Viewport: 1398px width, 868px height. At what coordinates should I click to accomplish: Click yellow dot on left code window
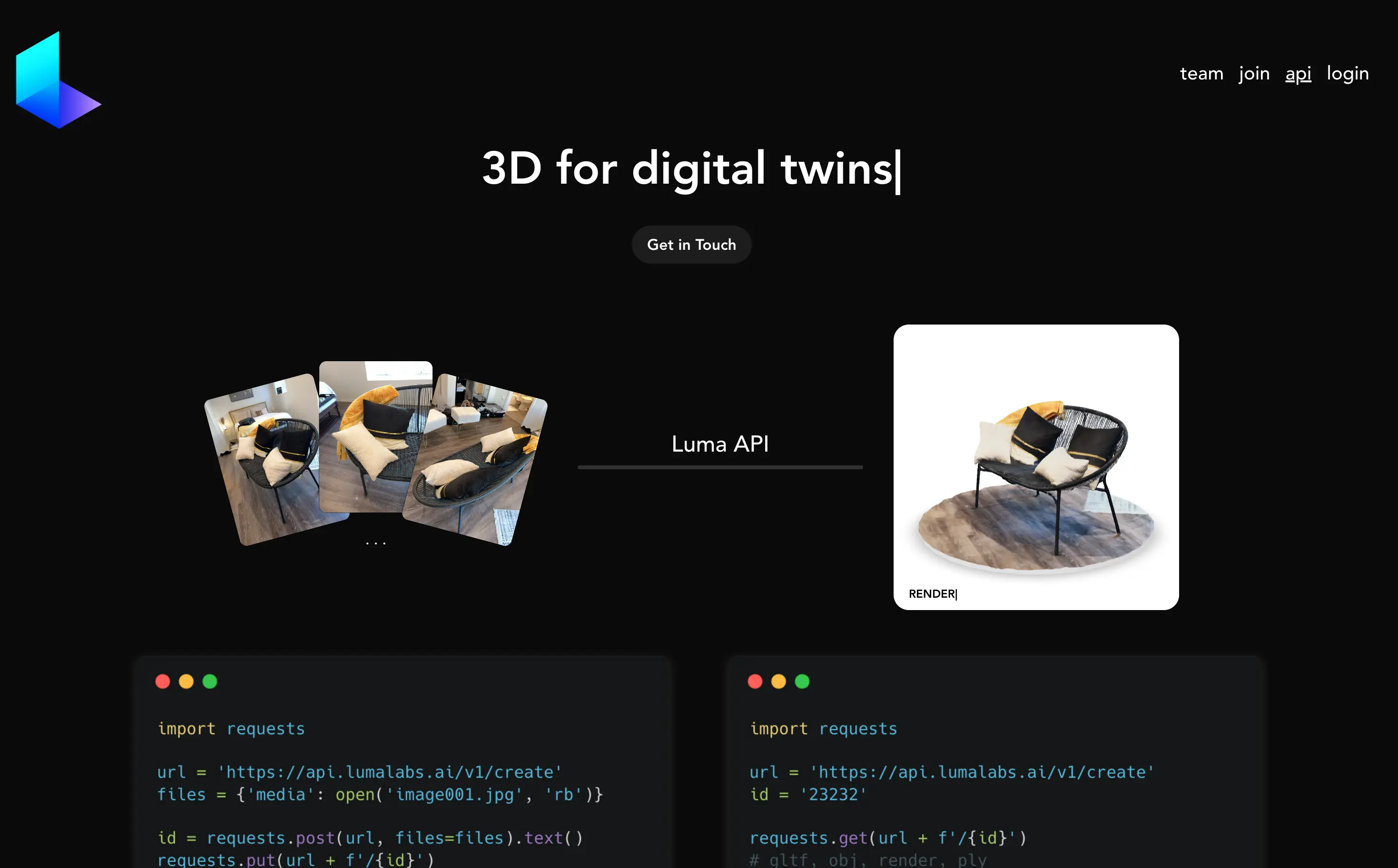(x=187, y=681)
